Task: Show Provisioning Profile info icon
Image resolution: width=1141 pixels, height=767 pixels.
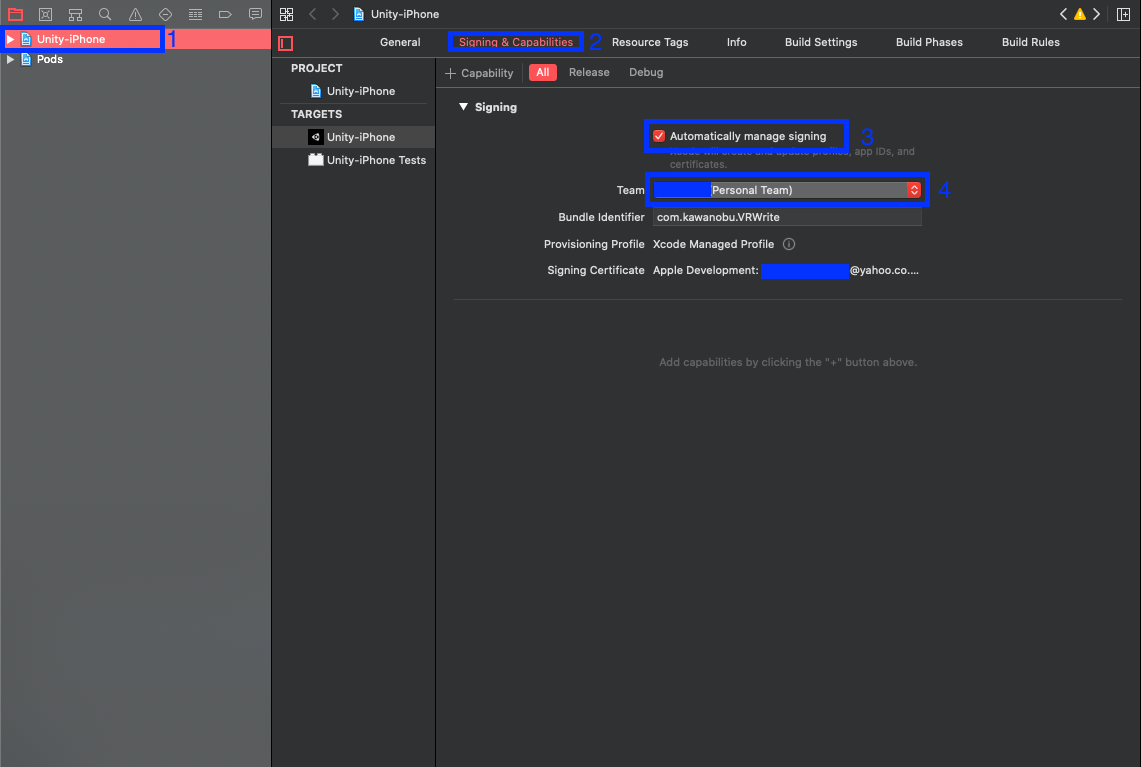Action: (789, 245)
